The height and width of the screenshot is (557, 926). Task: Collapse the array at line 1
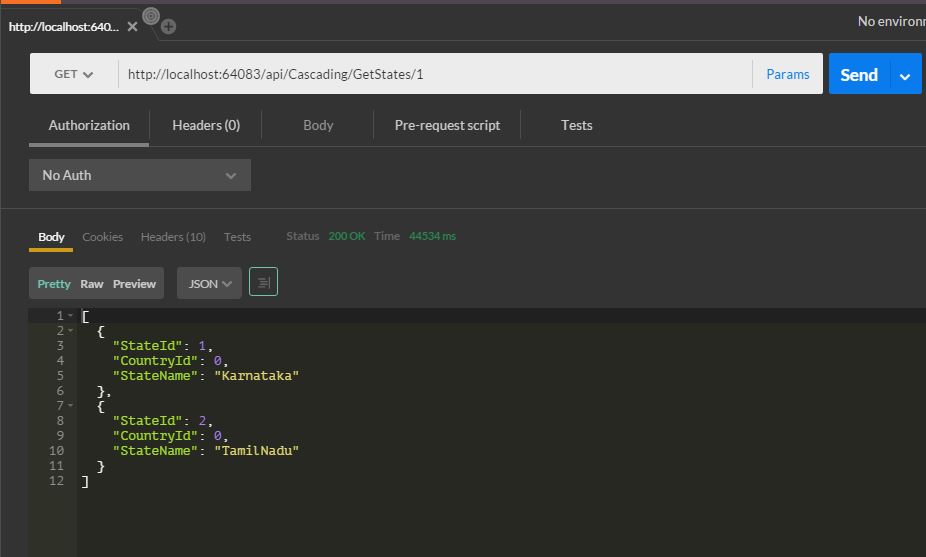70,316
